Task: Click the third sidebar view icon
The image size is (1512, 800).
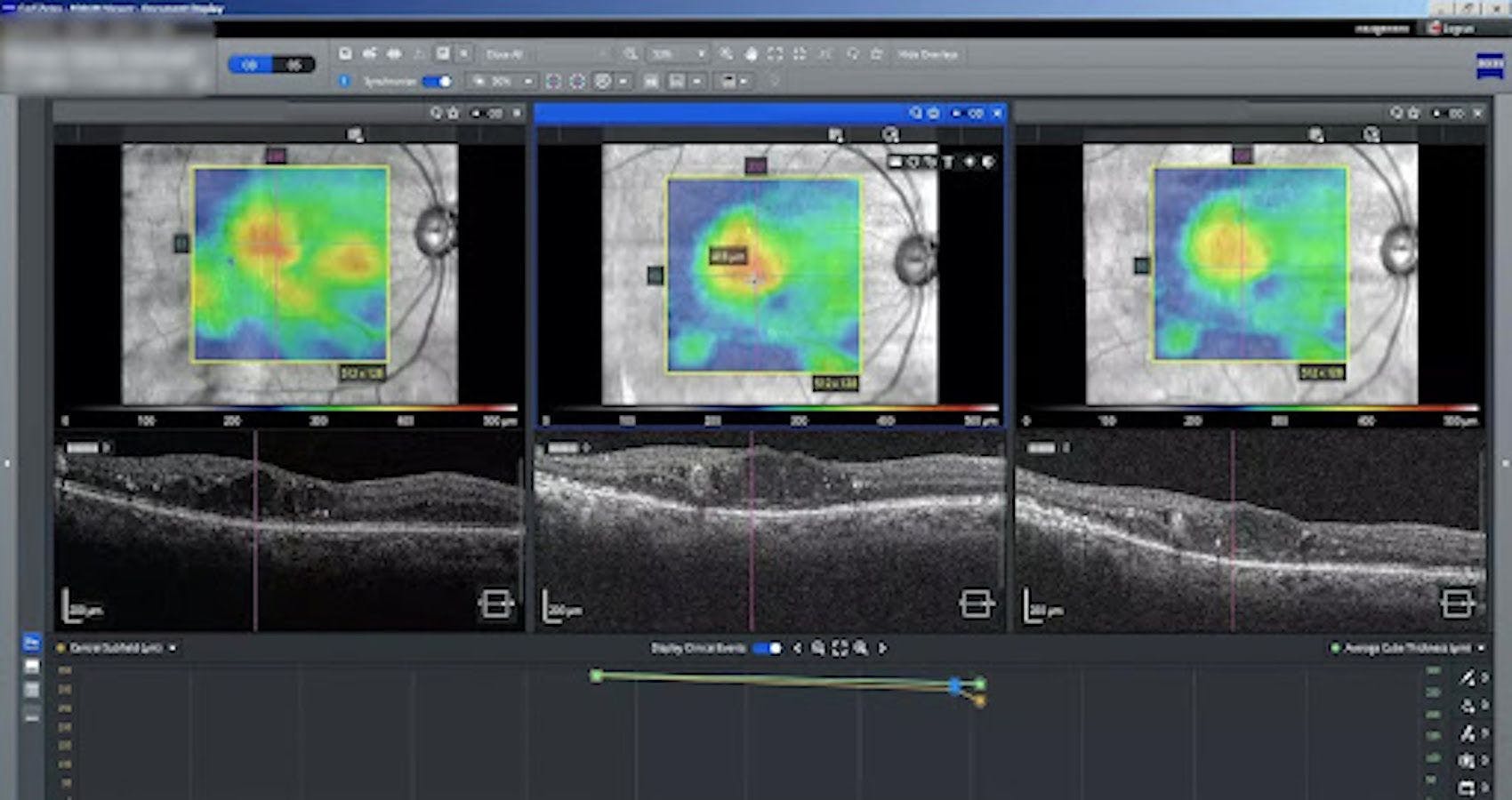Action: tap(32, 690)
